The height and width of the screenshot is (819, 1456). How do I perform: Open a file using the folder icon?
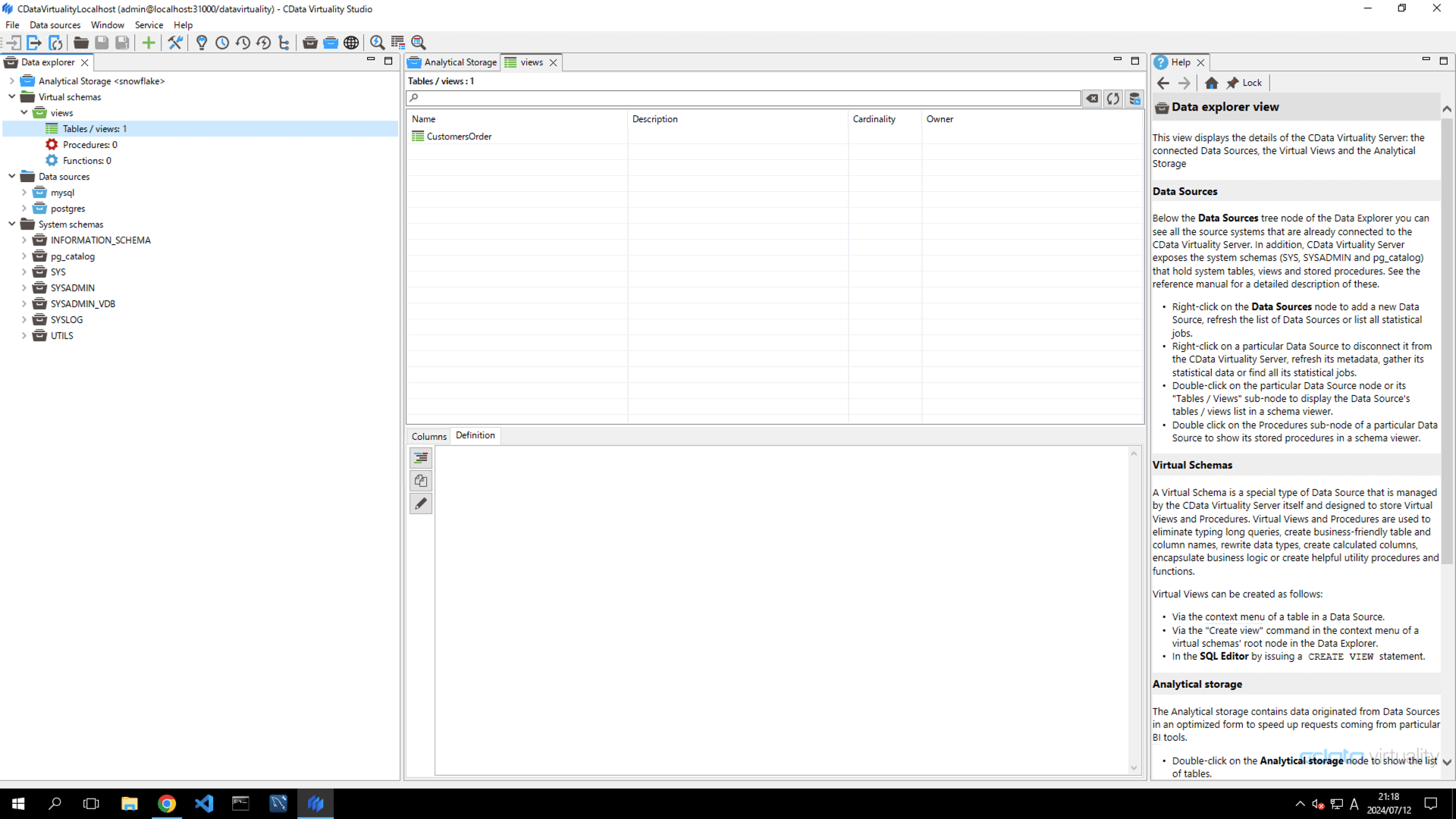click(x=80, y=42)
